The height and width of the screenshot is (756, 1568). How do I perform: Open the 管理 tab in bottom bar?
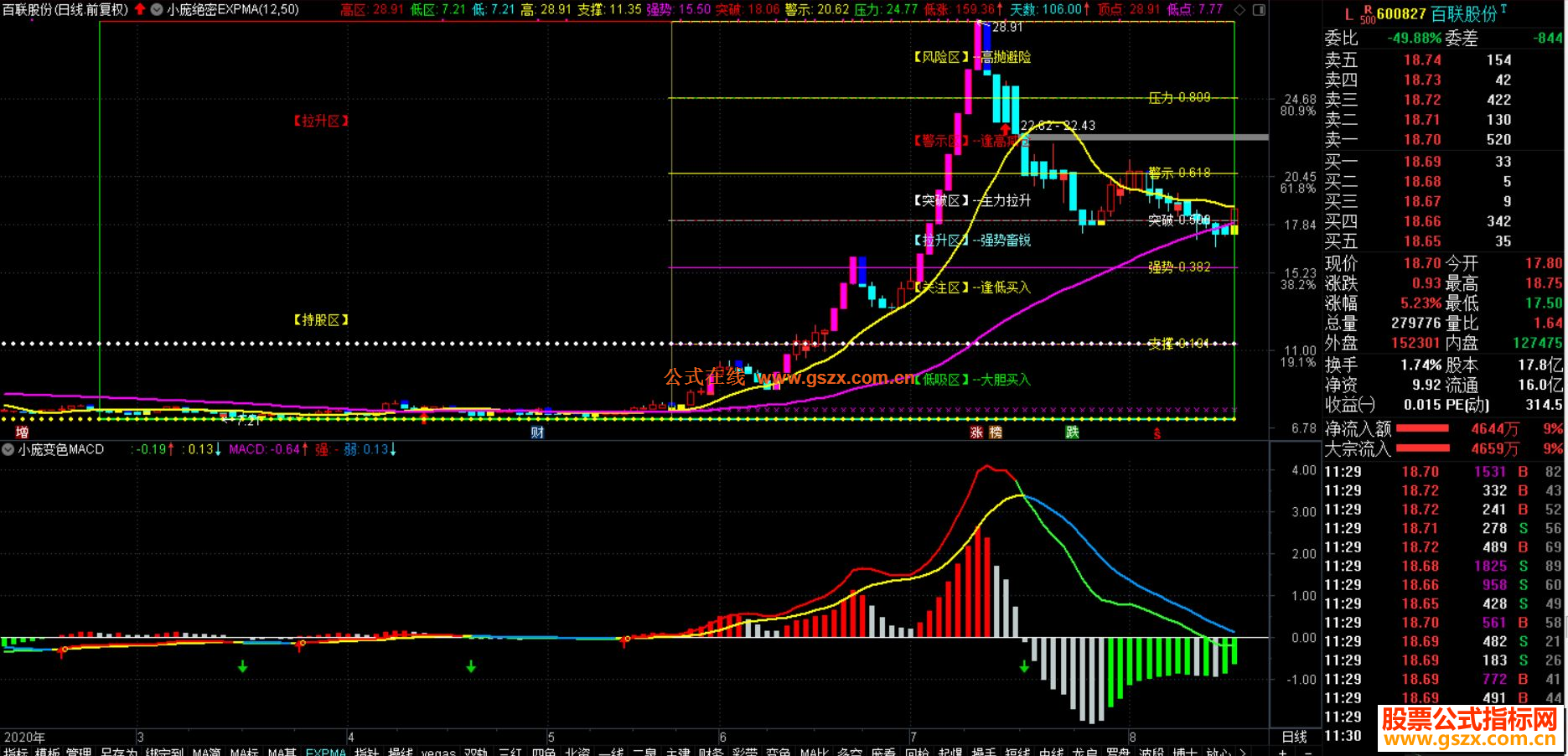[79, 751]
